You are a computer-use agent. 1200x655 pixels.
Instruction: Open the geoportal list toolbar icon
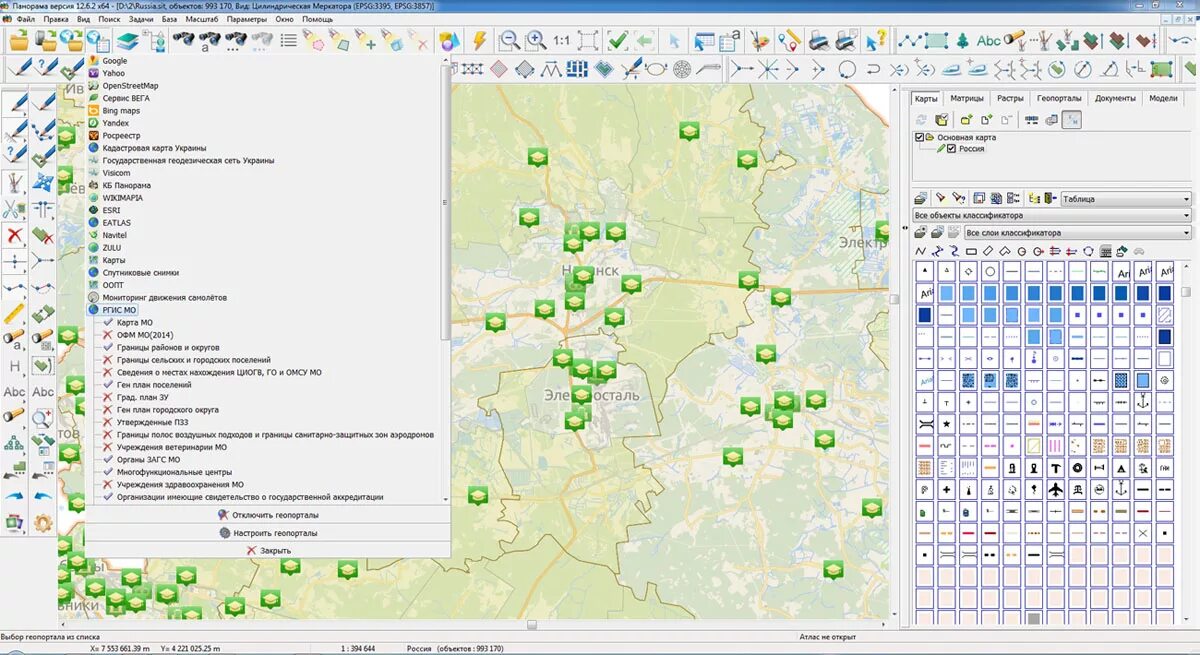point(97,41)
